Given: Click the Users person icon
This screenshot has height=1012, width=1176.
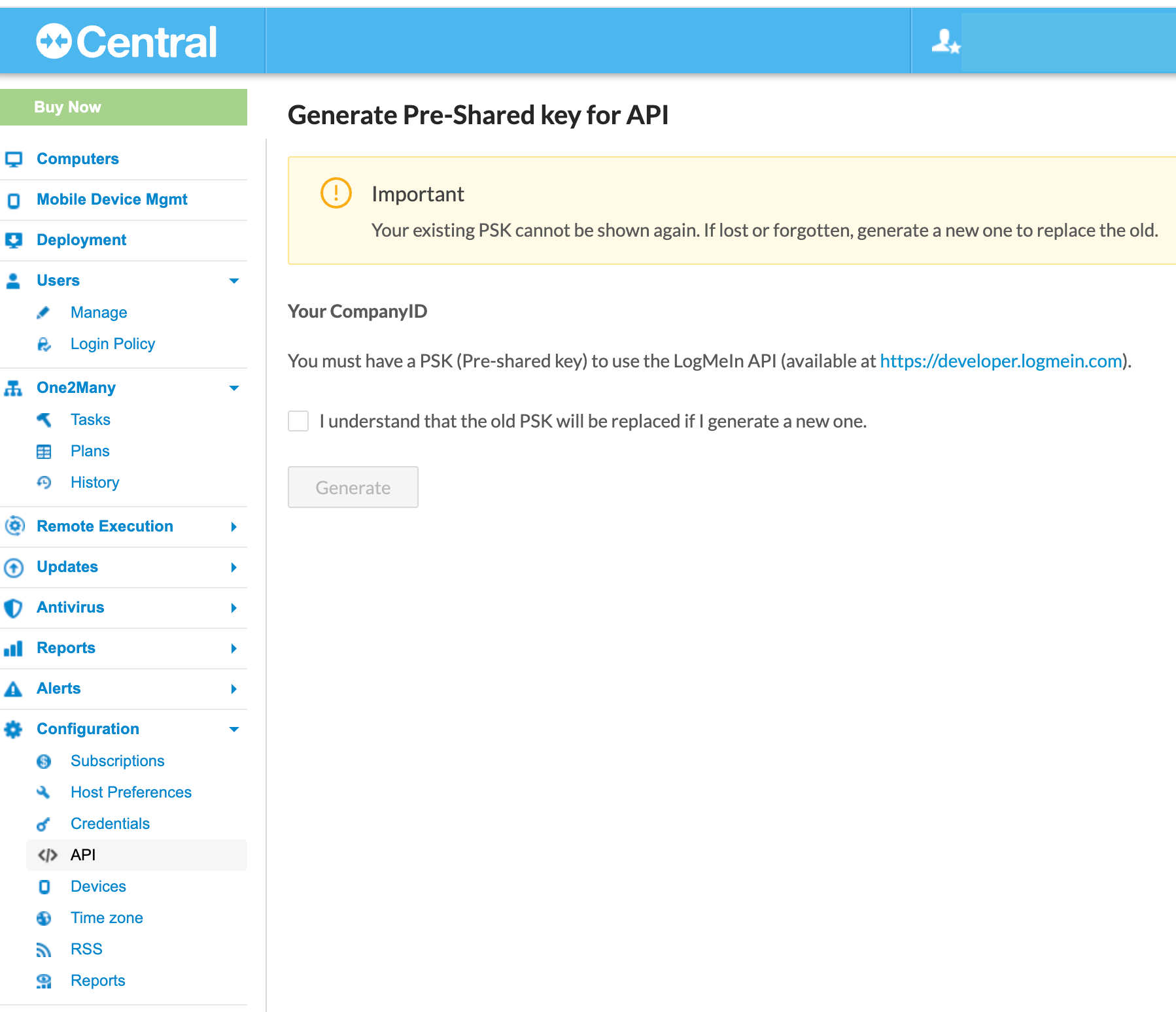Looking at the screenshot, I should click(13, 280).
